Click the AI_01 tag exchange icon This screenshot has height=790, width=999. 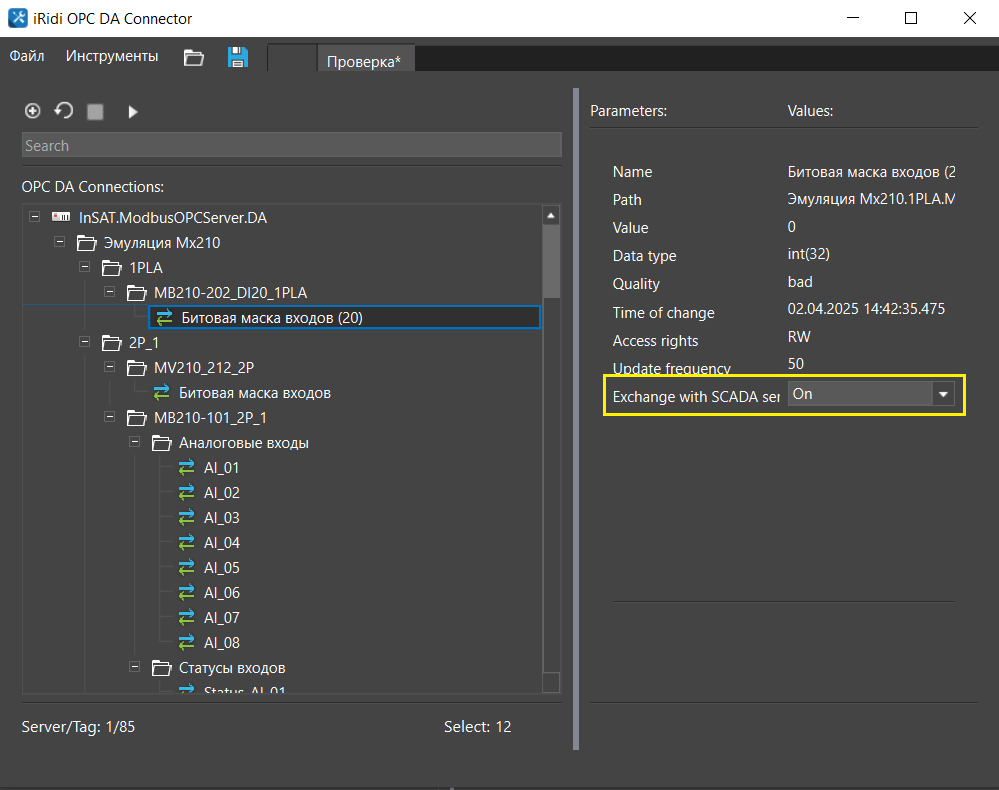click(187, 468)
